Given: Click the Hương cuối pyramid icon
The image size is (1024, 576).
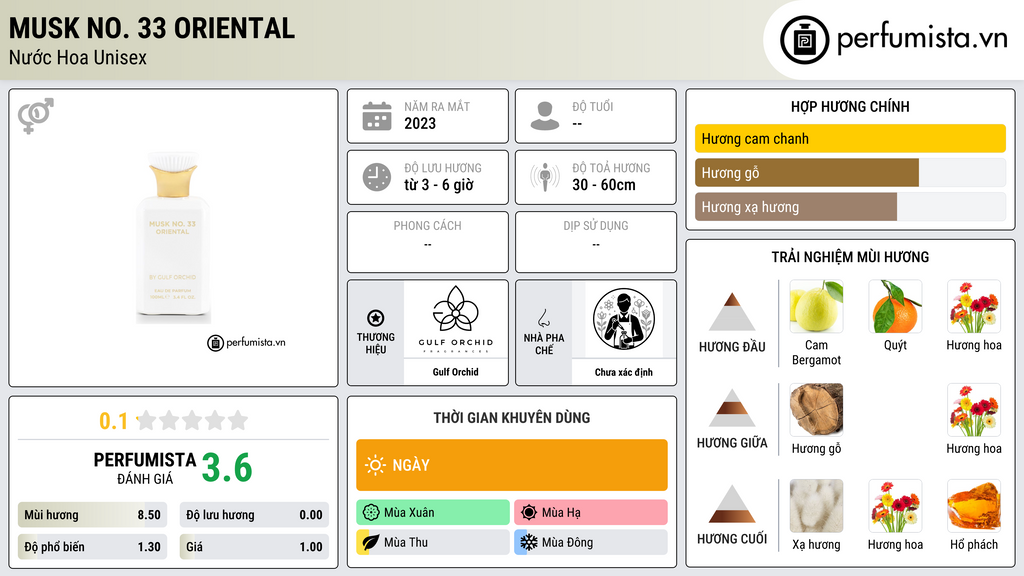Looking at the screenshot, I should [732, 504].
